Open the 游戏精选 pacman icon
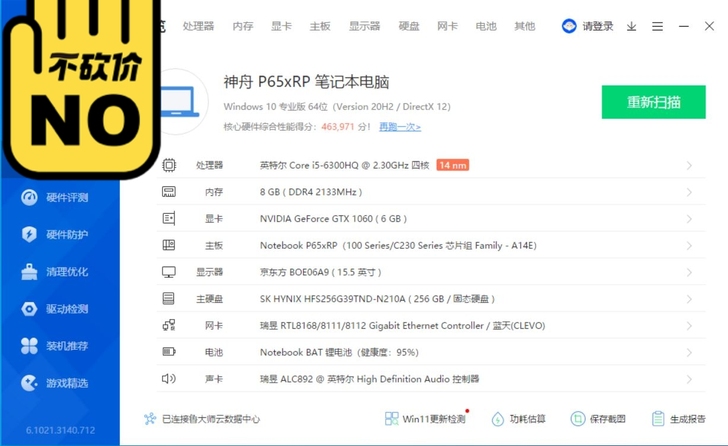The image size is (728, 446). pos(29,383)
